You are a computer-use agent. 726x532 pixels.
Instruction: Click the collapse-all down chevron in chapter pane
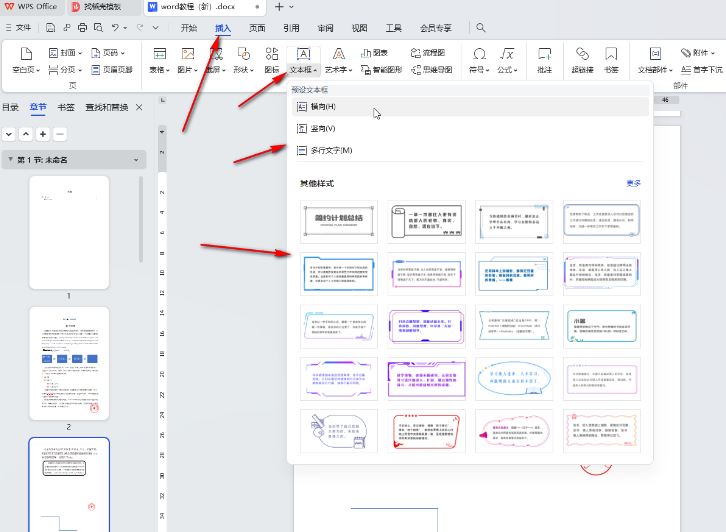tap(9, 134)
